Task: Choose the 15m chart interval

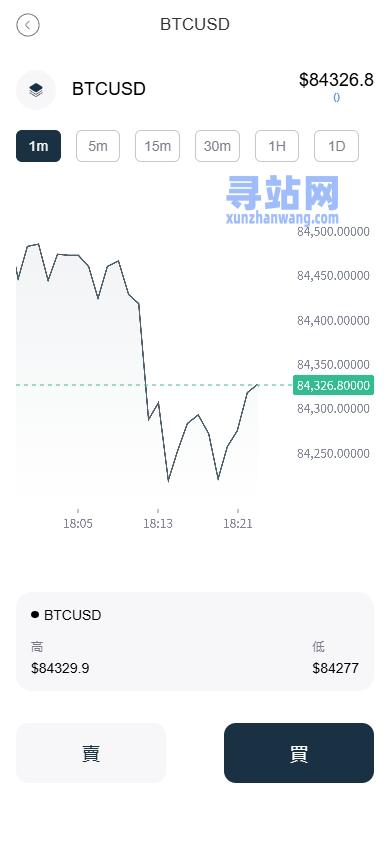Action: pos(157,146)
